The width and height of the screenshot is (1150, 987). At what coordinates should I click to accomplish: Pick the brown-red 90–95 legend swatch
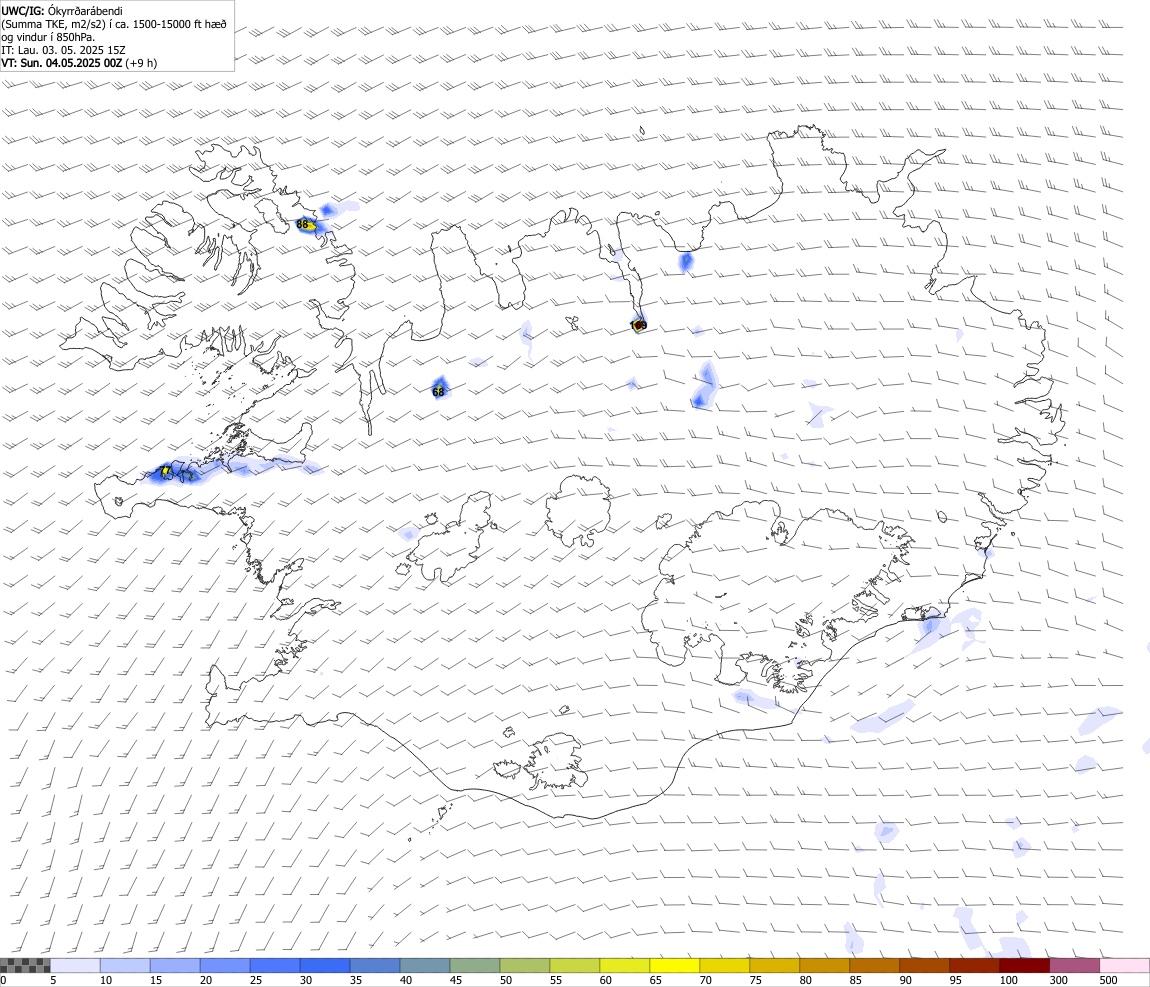click(x=924, y=966)
